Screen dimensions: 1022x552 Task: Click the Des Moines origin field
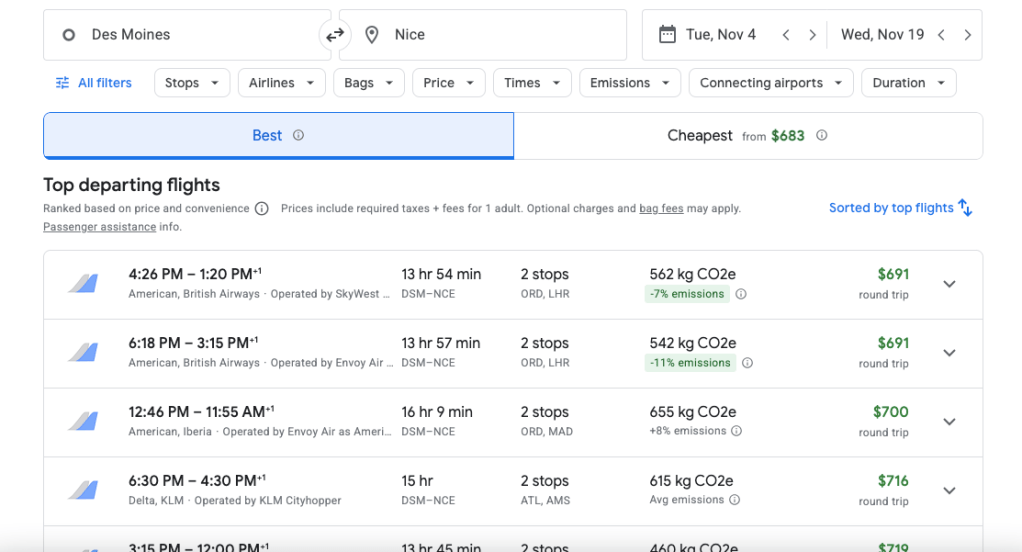[x=187, y=35]
